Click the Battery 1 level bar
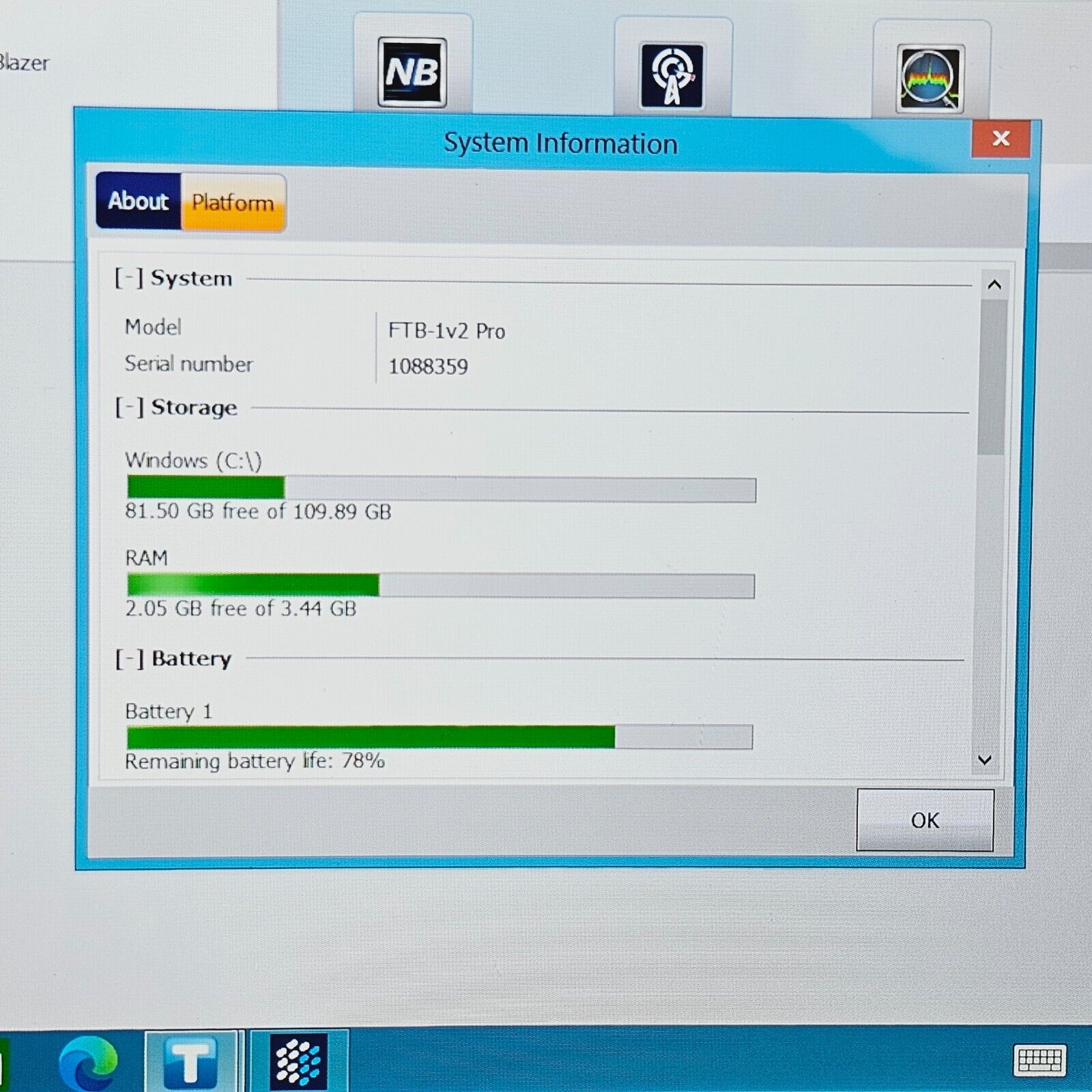The width and height of the screenshot is (1092, 1092). click(x=440, y=737)
